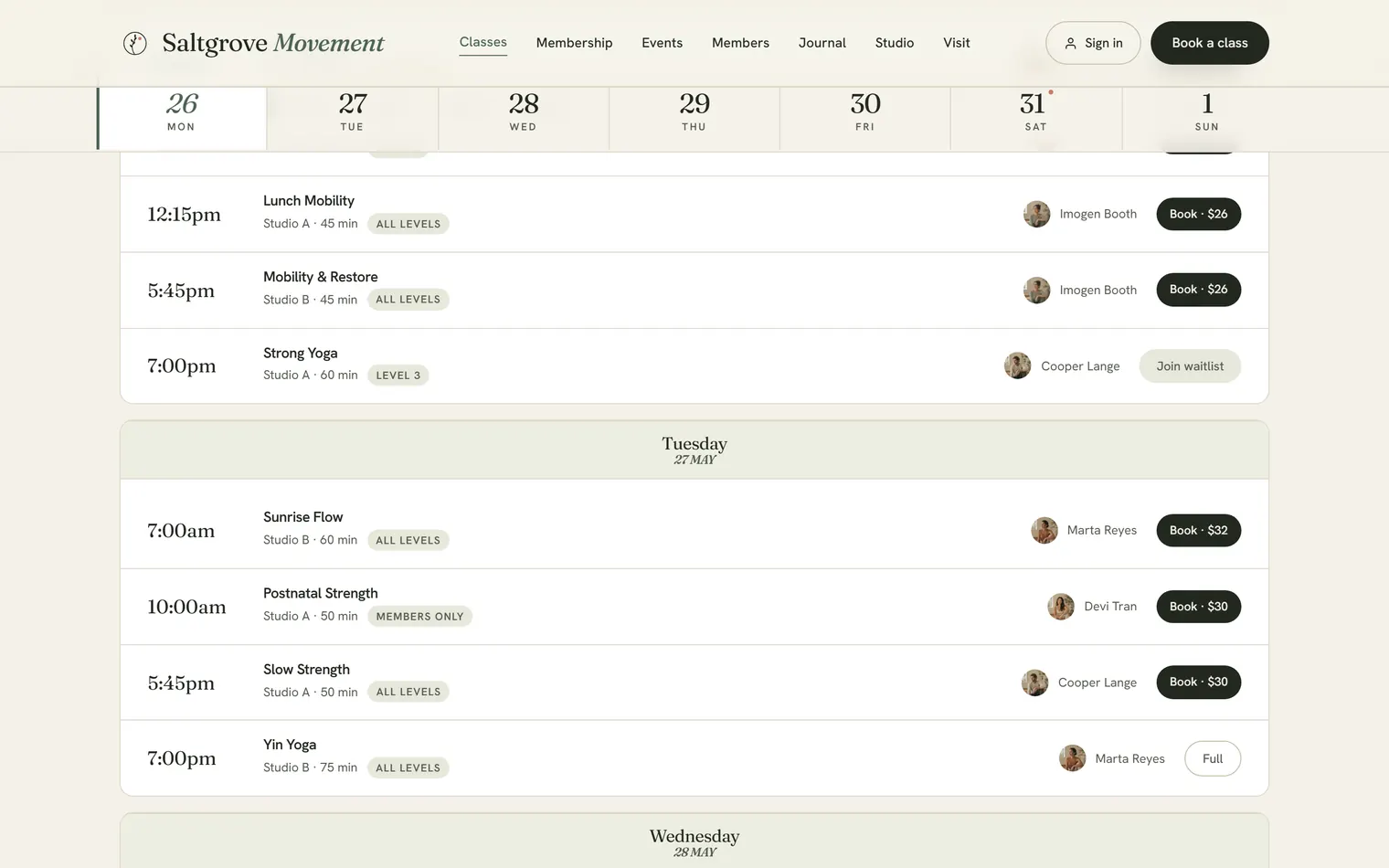Open the Visit nav link

click(956, 43)
